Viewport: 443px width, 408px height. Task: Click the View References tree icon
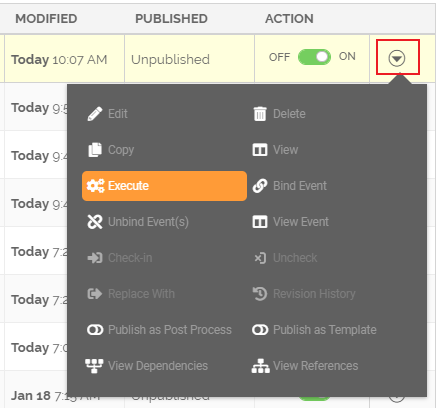click(260, 366)
